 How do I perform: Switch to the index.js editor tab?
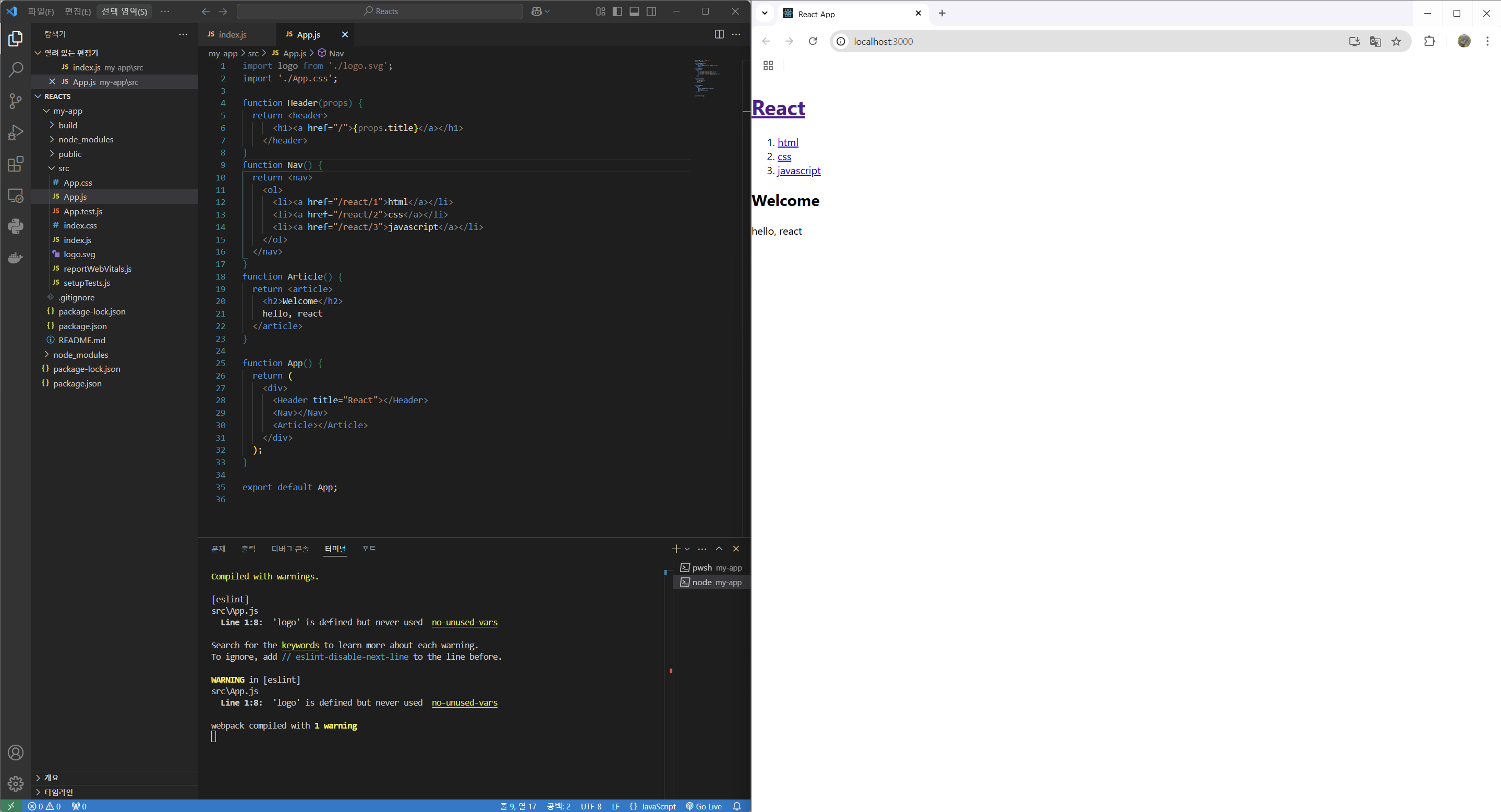tap(233, 34)
